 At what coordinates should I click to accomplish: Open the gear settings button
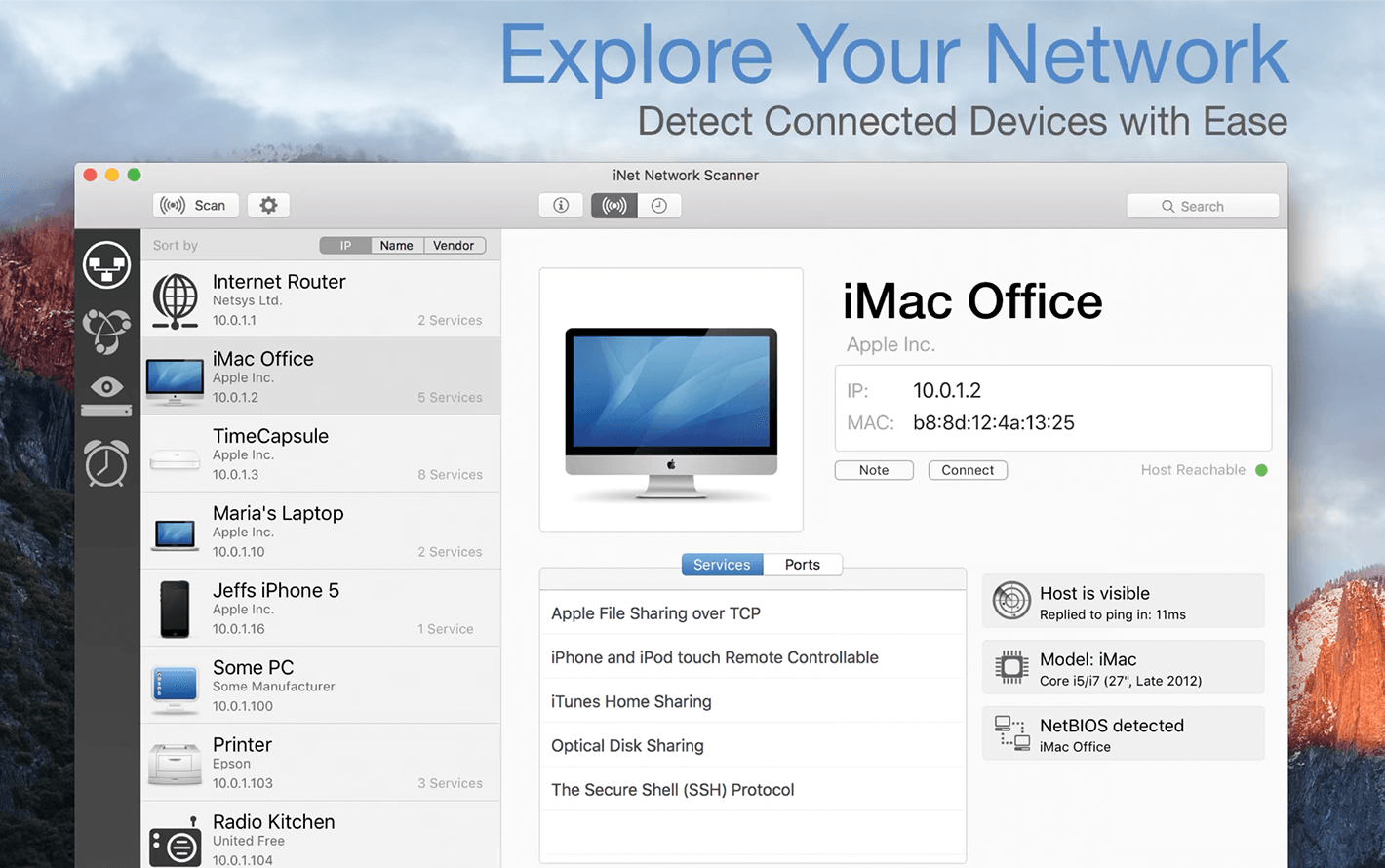coord(268,205)
